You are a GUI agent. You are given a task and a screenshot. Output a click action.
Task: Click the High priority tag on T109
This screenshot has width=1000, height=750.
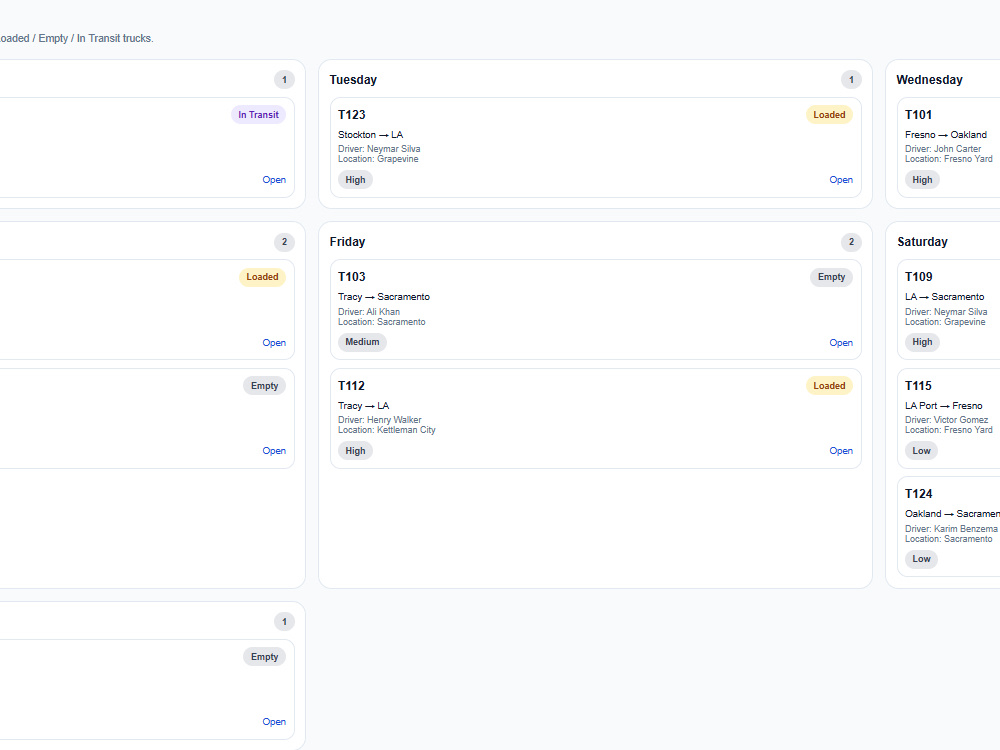(x=922, y=342)
